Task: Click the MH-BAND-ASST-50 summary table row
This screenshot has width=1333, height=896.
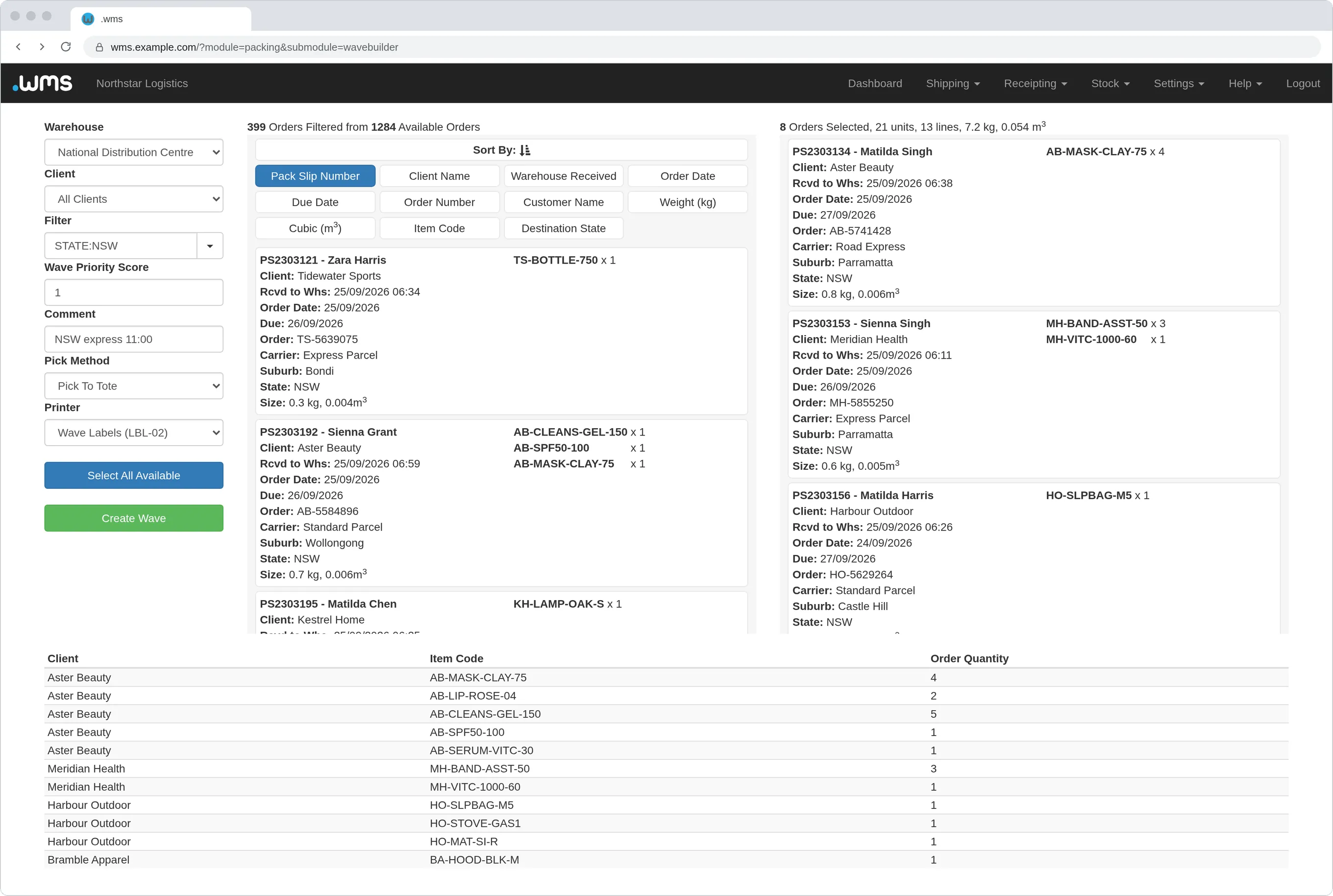Action: pyautogui.click(x=666, y=769)
